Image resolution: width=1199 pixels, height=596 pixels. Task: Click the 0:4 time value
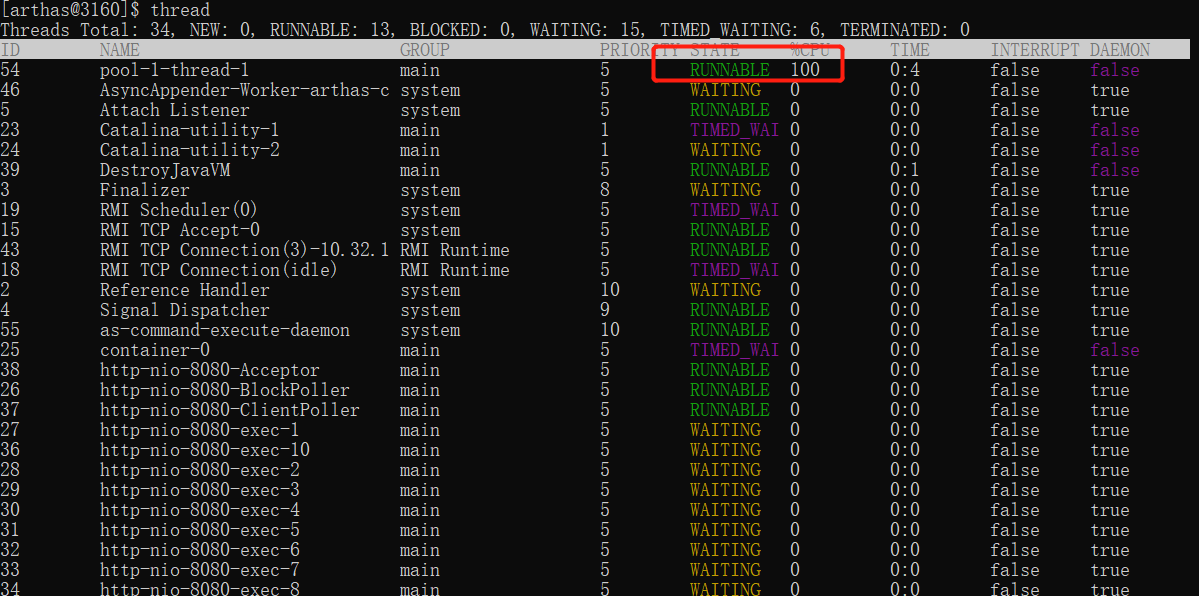(905, 70)
